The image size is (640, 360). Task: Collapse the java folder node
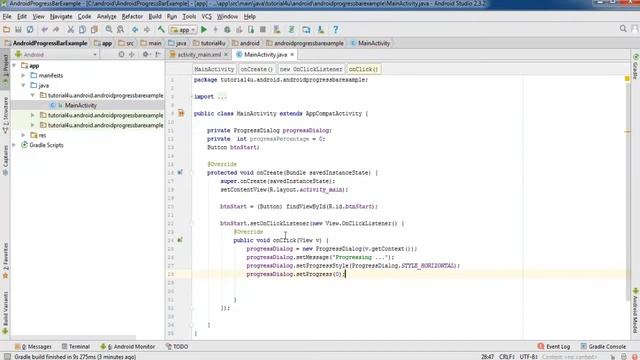point(24,85)
